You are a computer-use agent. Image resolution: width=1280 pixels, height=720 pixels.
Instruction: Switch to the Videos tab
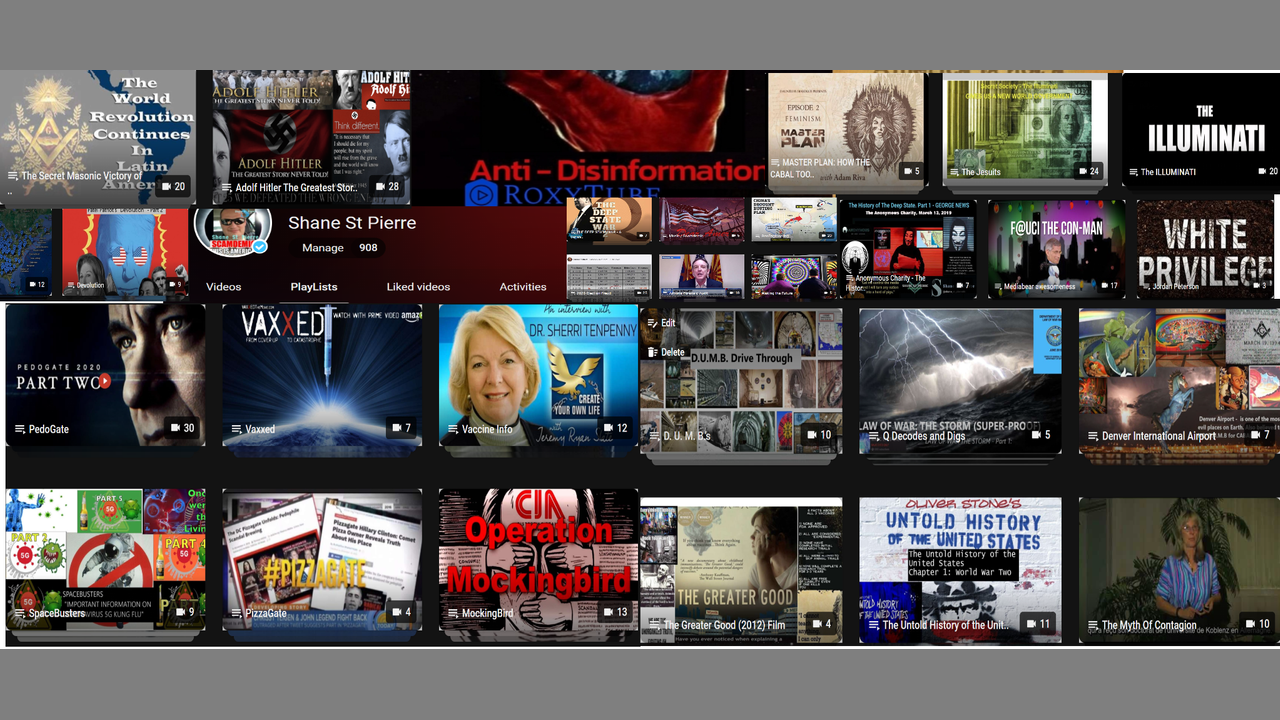click(x=223, y=287)
